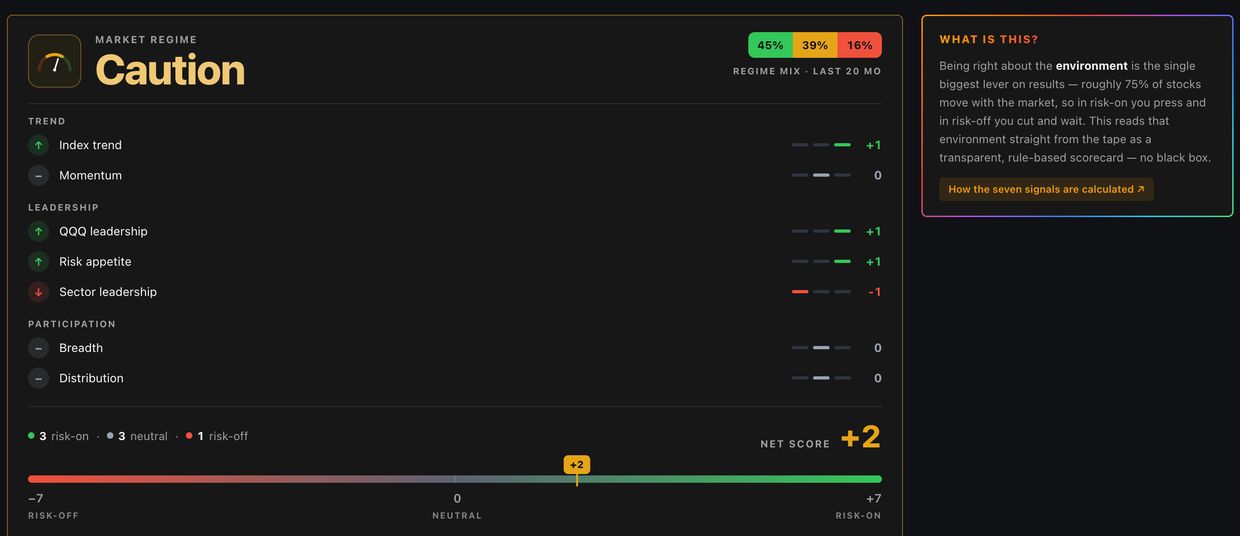Image resolution: width=1240 pixels, height=536 pixels.
Task: Click the yellow 39% regime mix segment
Action: 815,45
